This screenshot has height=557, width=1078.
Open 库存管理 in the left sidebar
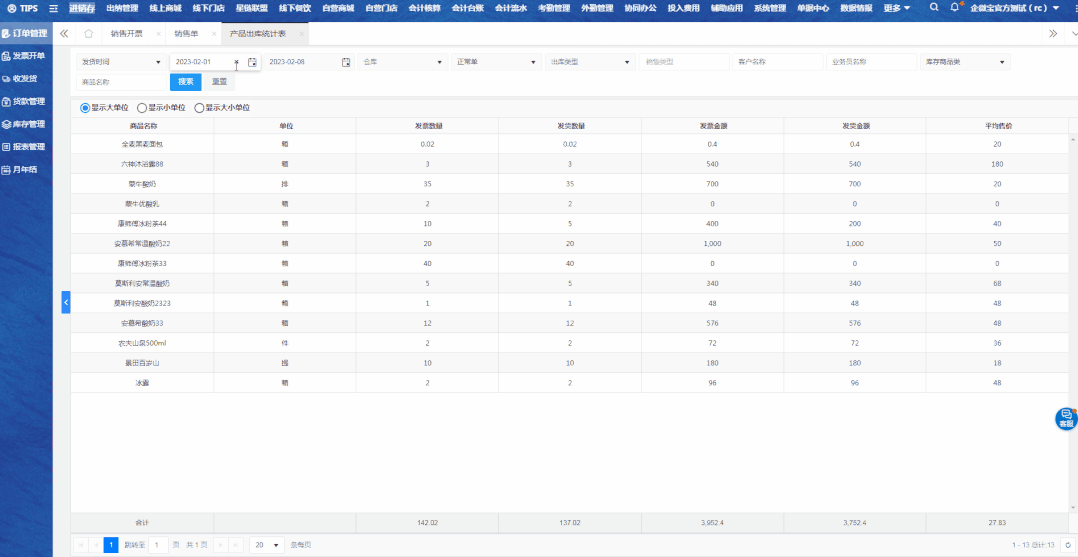(27, 124)
